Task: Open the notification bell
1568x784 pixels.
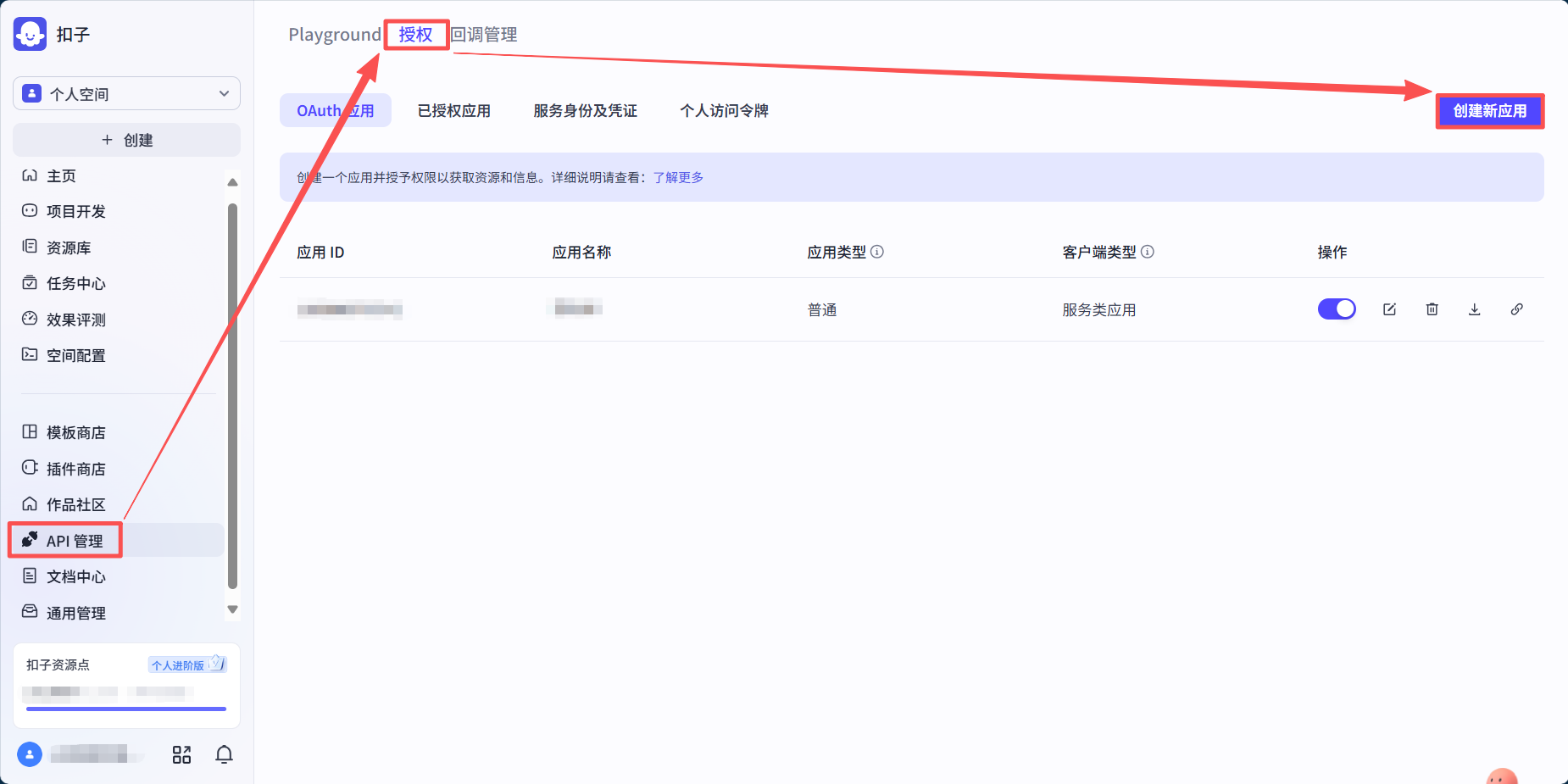Action: click(224, 754)
